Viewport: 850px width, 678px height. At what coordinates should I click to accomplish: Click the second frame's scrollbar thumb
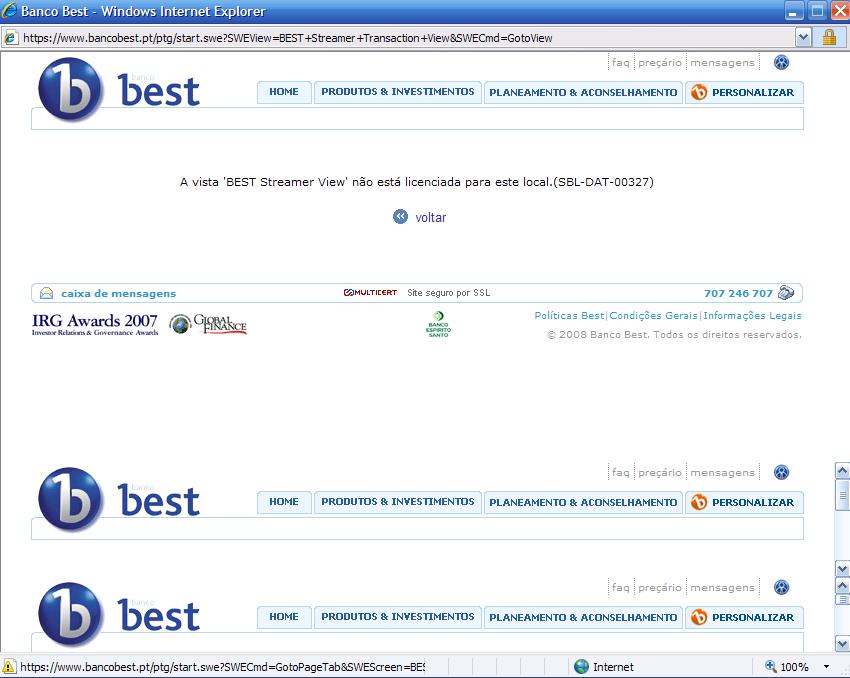842,494
